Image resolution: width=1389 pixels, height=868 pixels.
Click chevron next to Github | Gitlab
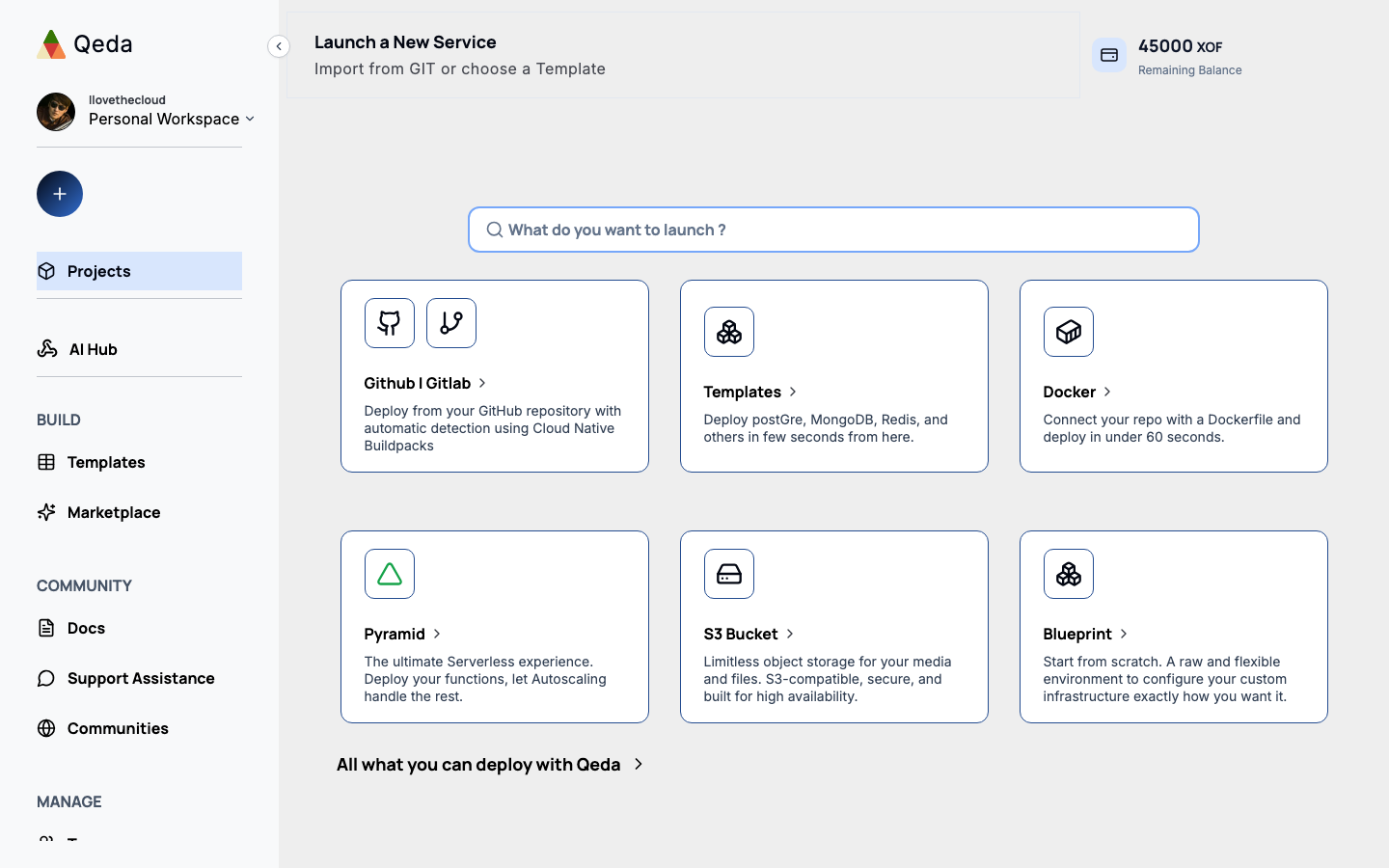(x=482, y=383)
